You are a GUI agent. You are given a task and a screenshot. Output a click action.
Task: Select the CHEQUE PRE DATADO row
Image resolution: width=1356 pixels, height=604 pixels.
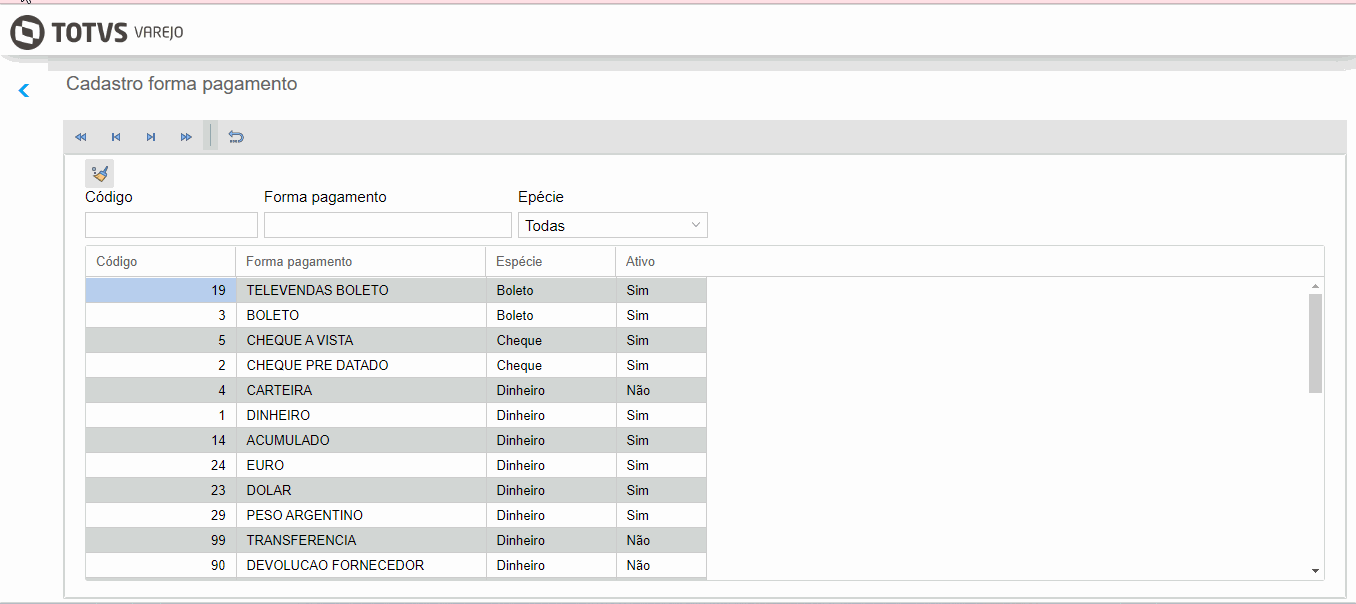[x=317, y=366]
